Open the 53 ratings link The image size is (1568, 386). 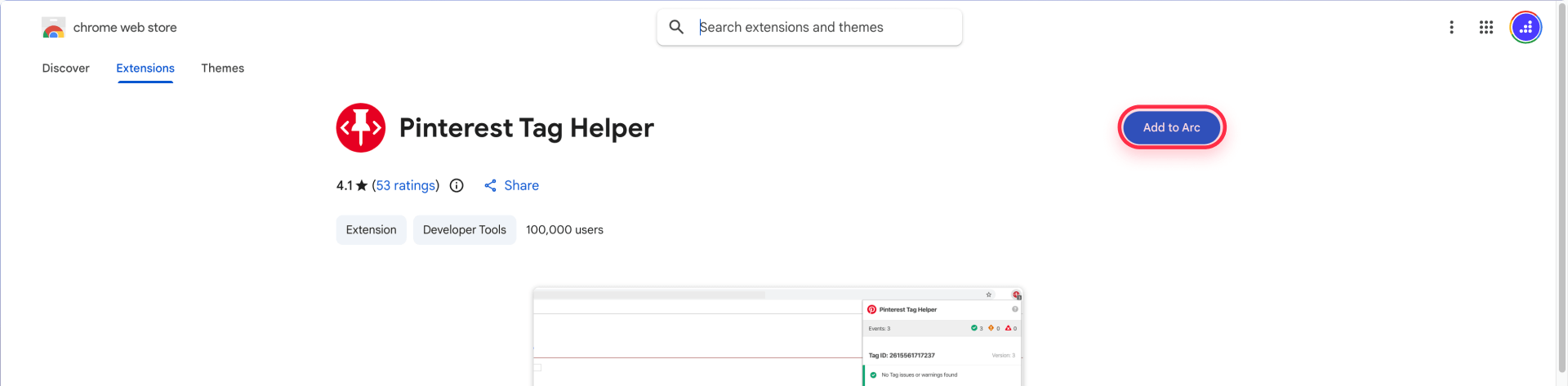406,185
